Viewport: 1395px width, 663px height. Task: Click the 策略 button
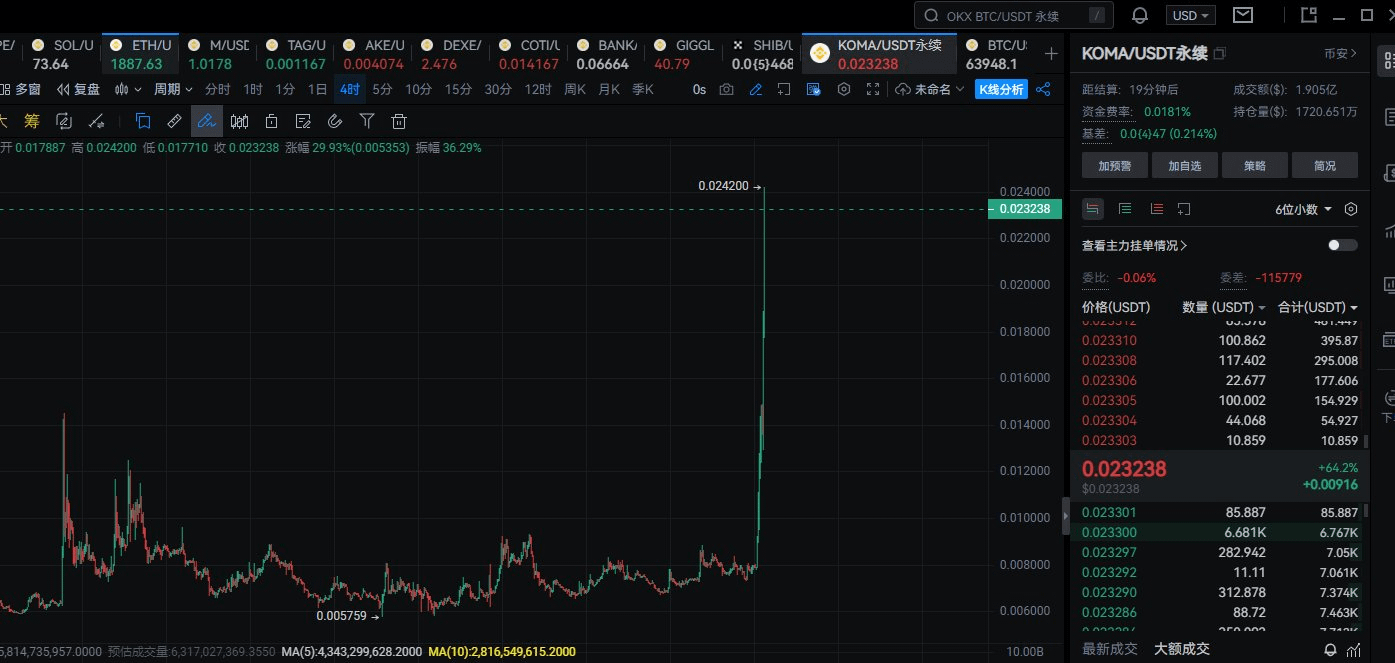pos(1253,165)
